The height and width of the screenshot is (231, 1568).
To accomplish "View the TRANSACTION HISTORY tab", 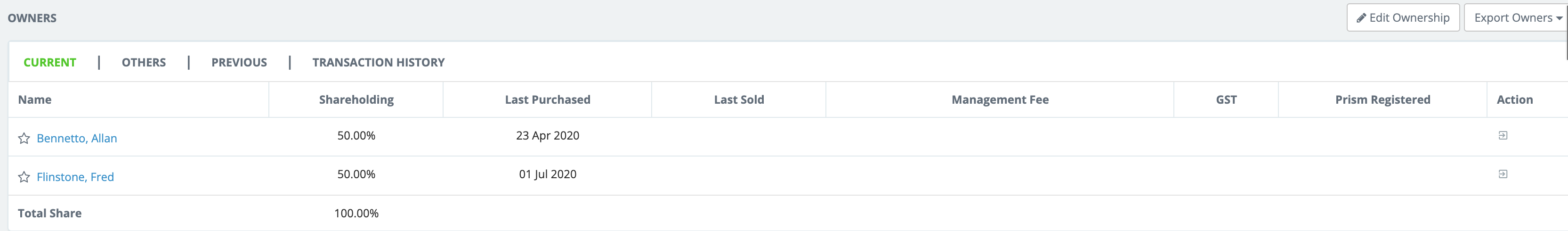I will (x=378, y=62).
